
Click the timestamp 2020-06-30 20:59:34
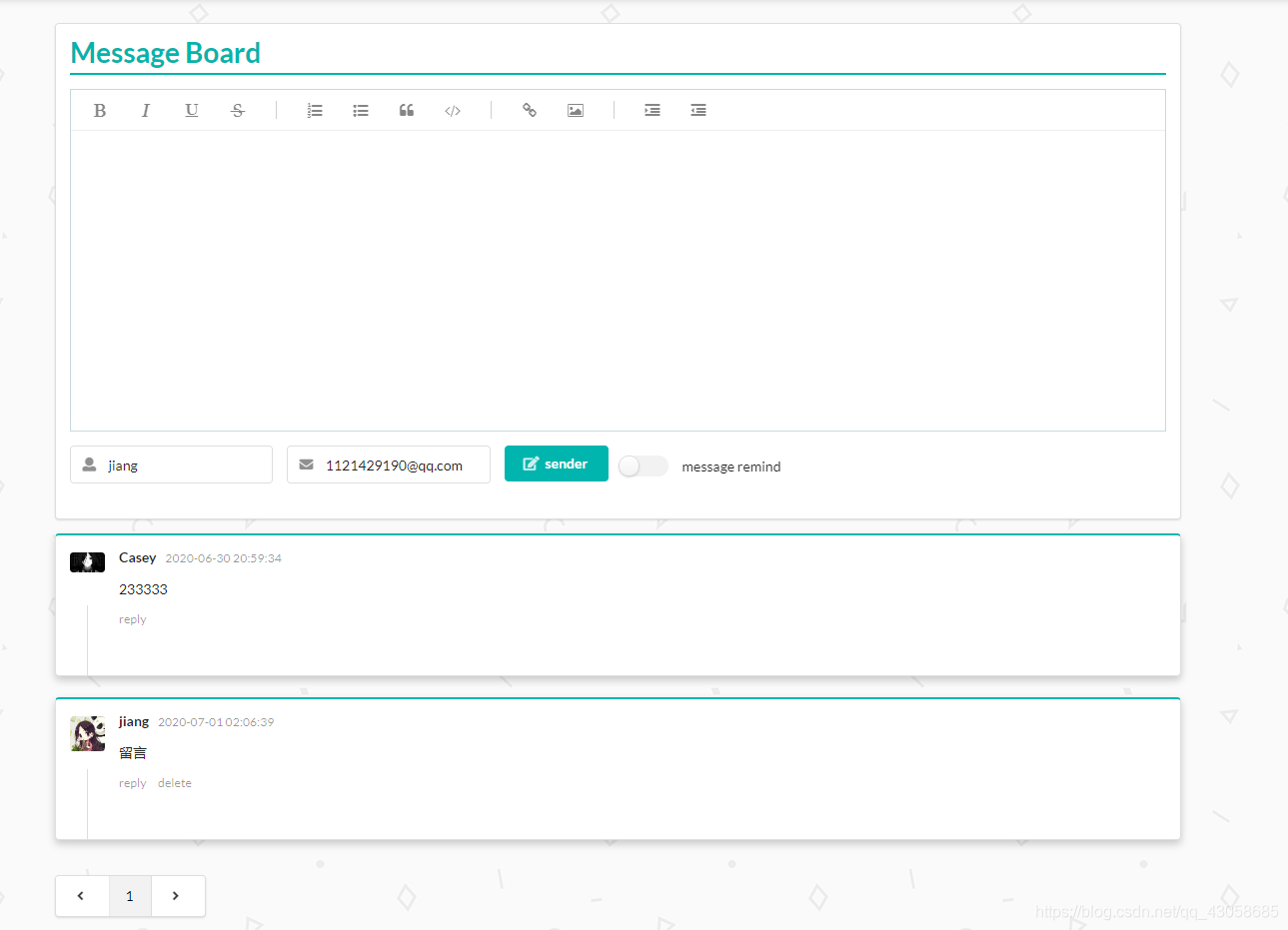click(224, 558)
